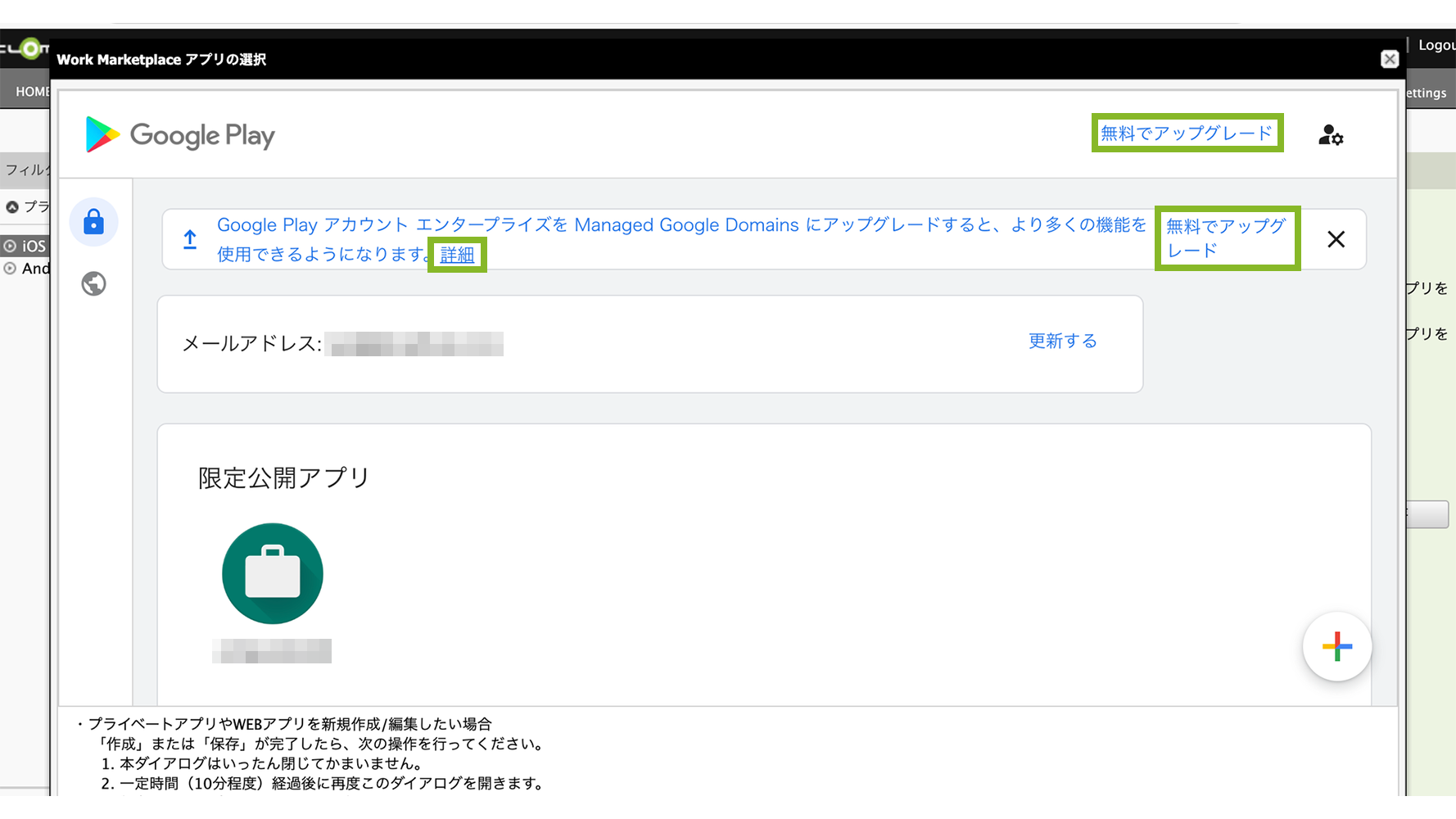Image resolution: width=1456 pixels, height=819 pixels.
Task: Click the Logout link in background page
Action: (x=1436, y=45)
